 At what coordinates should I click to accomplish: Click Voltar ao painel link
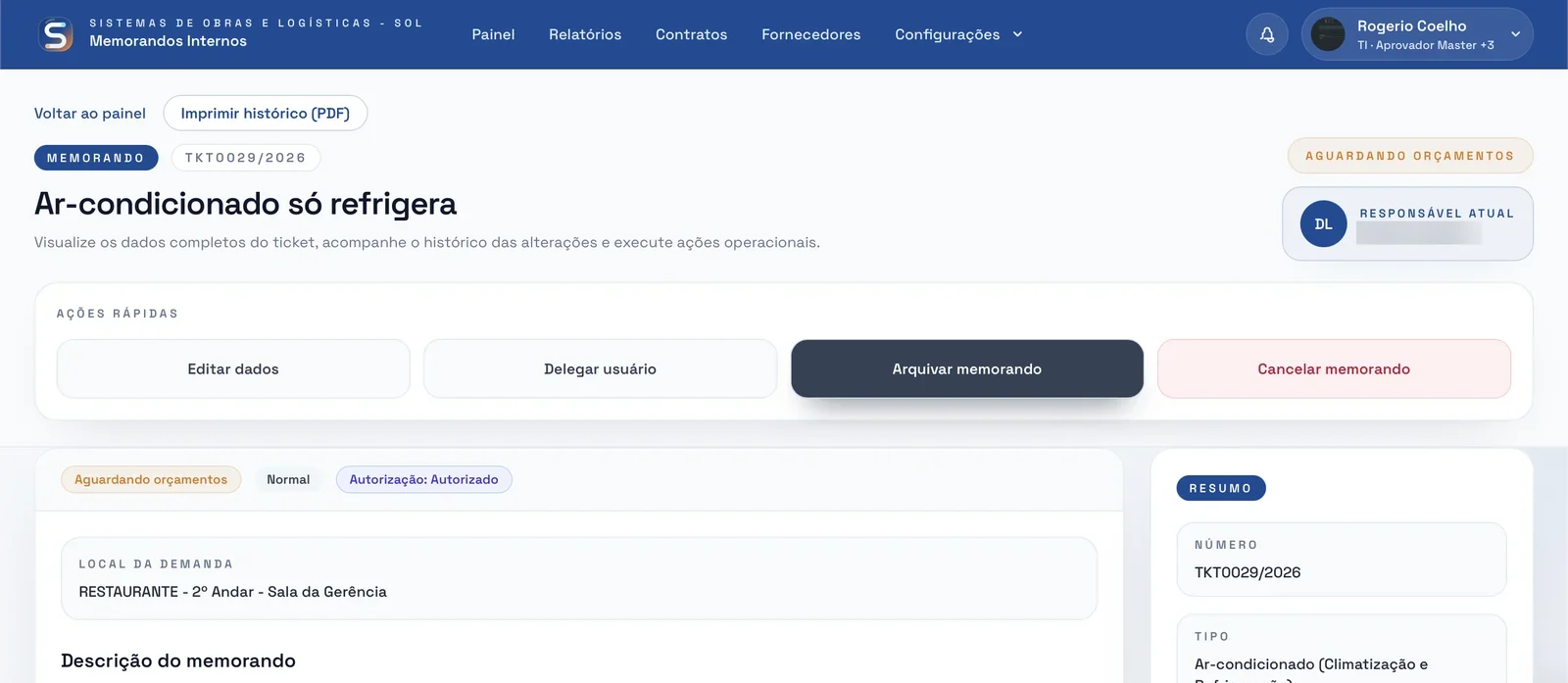click(90, 114)
